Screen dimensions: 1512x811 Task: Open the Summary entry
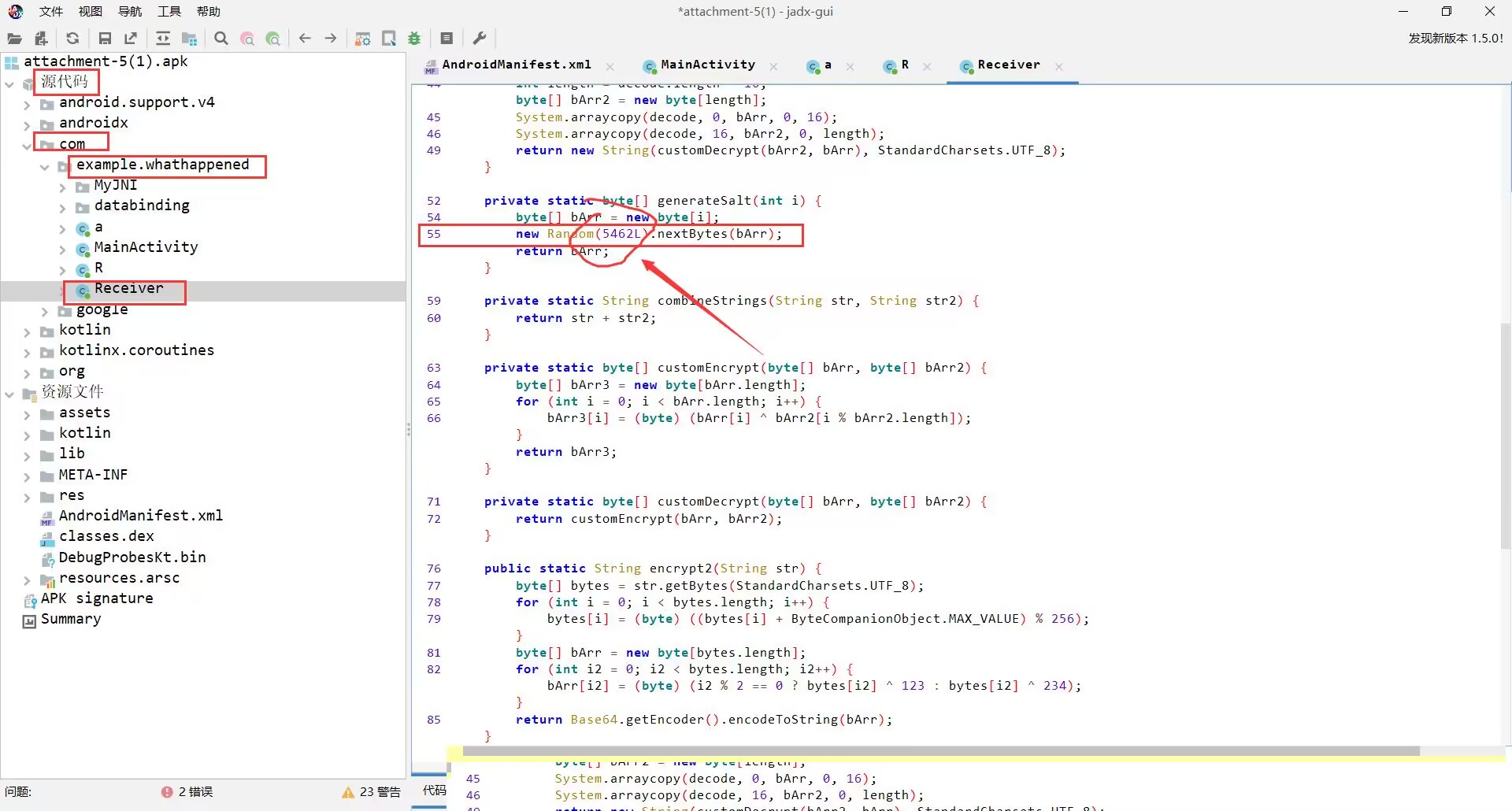[x=71, y=619]
